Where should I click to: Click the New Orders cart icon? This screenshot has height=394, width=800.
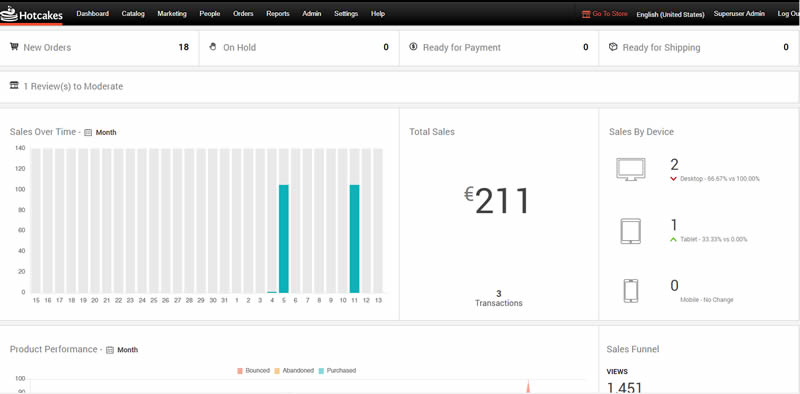(x=14, y=47)
